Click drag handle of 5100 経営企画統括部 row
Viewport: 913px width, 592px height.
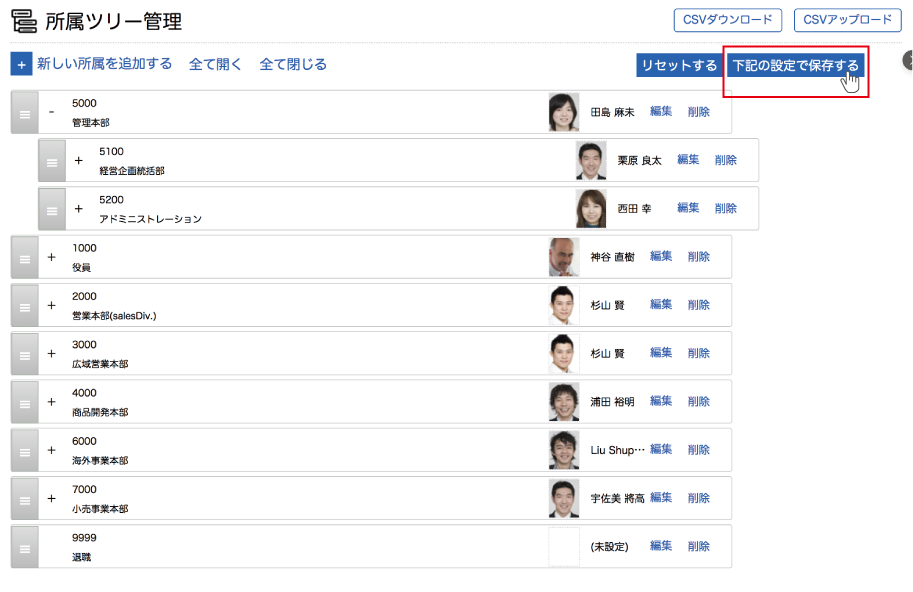52,161
